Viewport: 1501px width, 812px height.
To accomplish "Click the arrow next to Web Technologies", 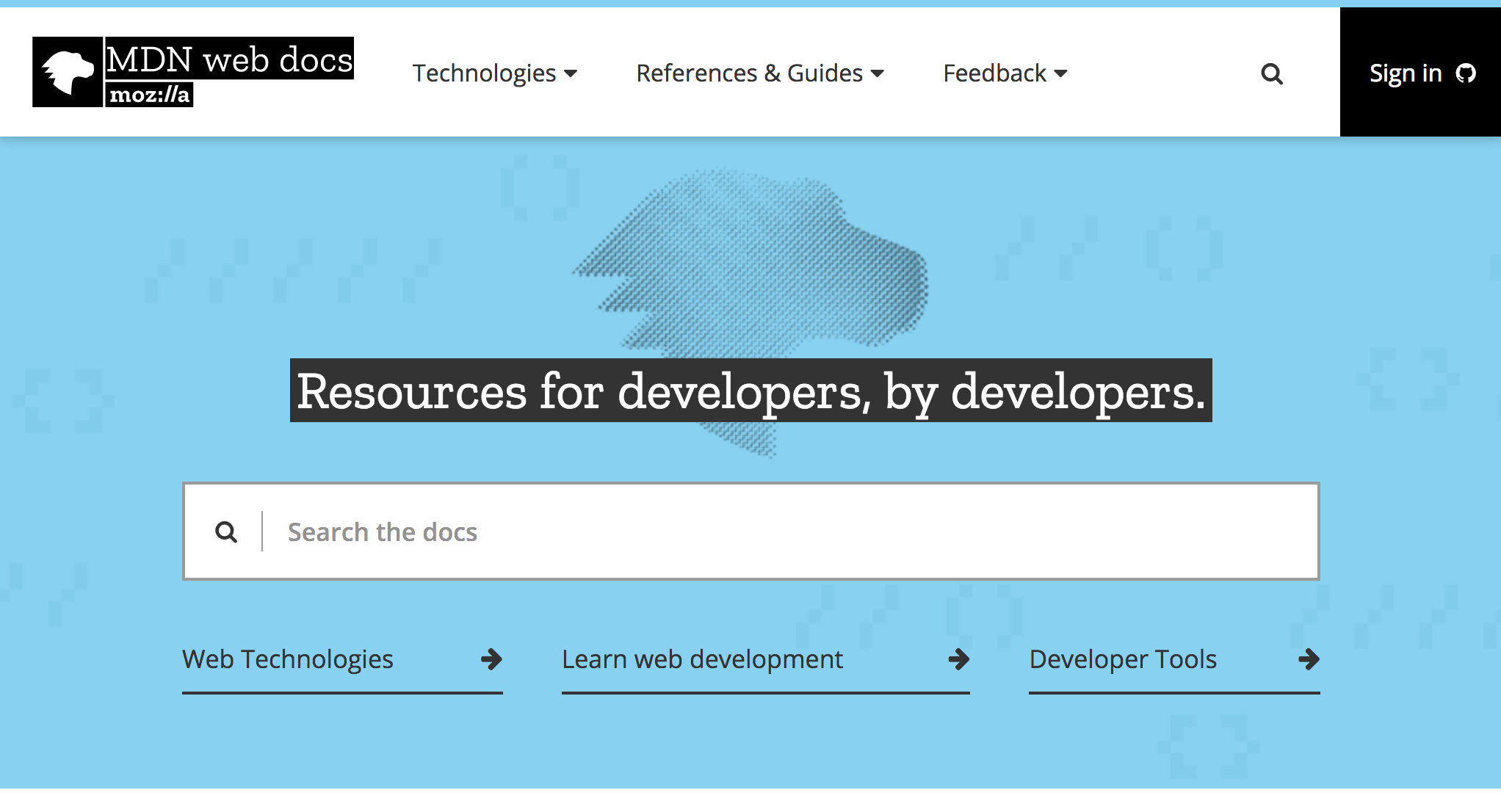I will 491,659.
